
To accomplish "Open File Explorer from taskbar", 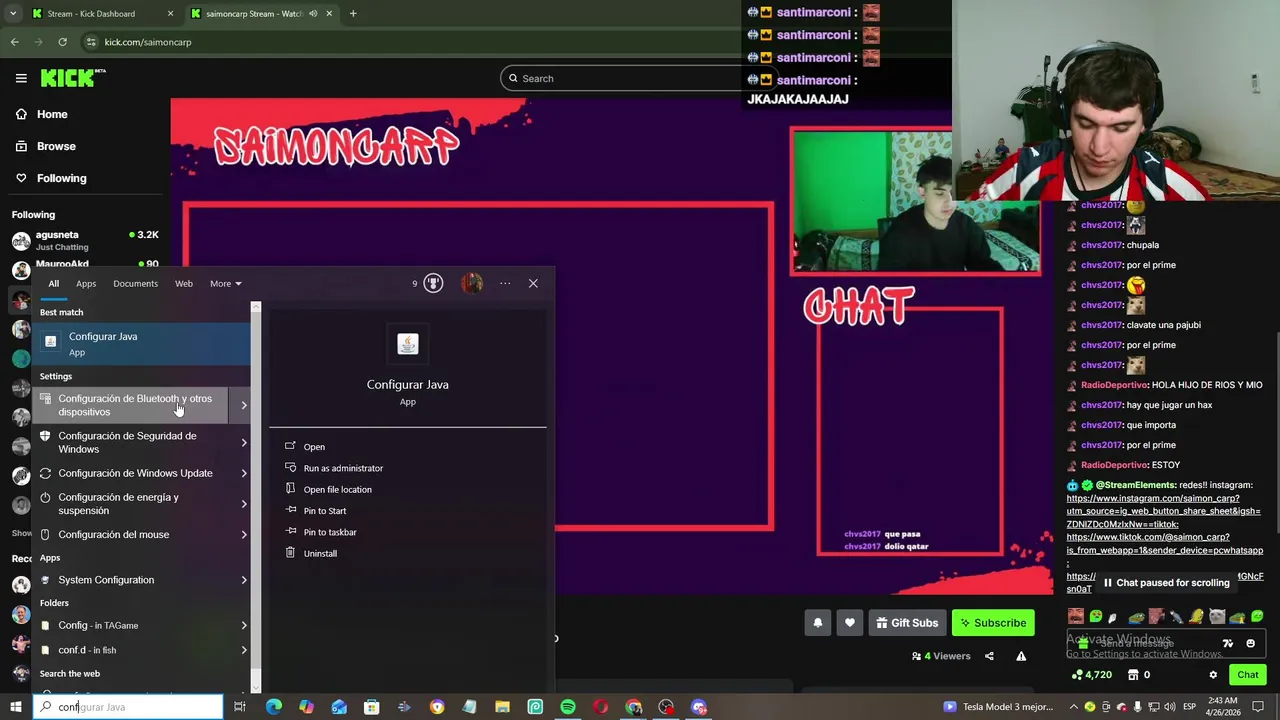I will click(x=503, y=707).
